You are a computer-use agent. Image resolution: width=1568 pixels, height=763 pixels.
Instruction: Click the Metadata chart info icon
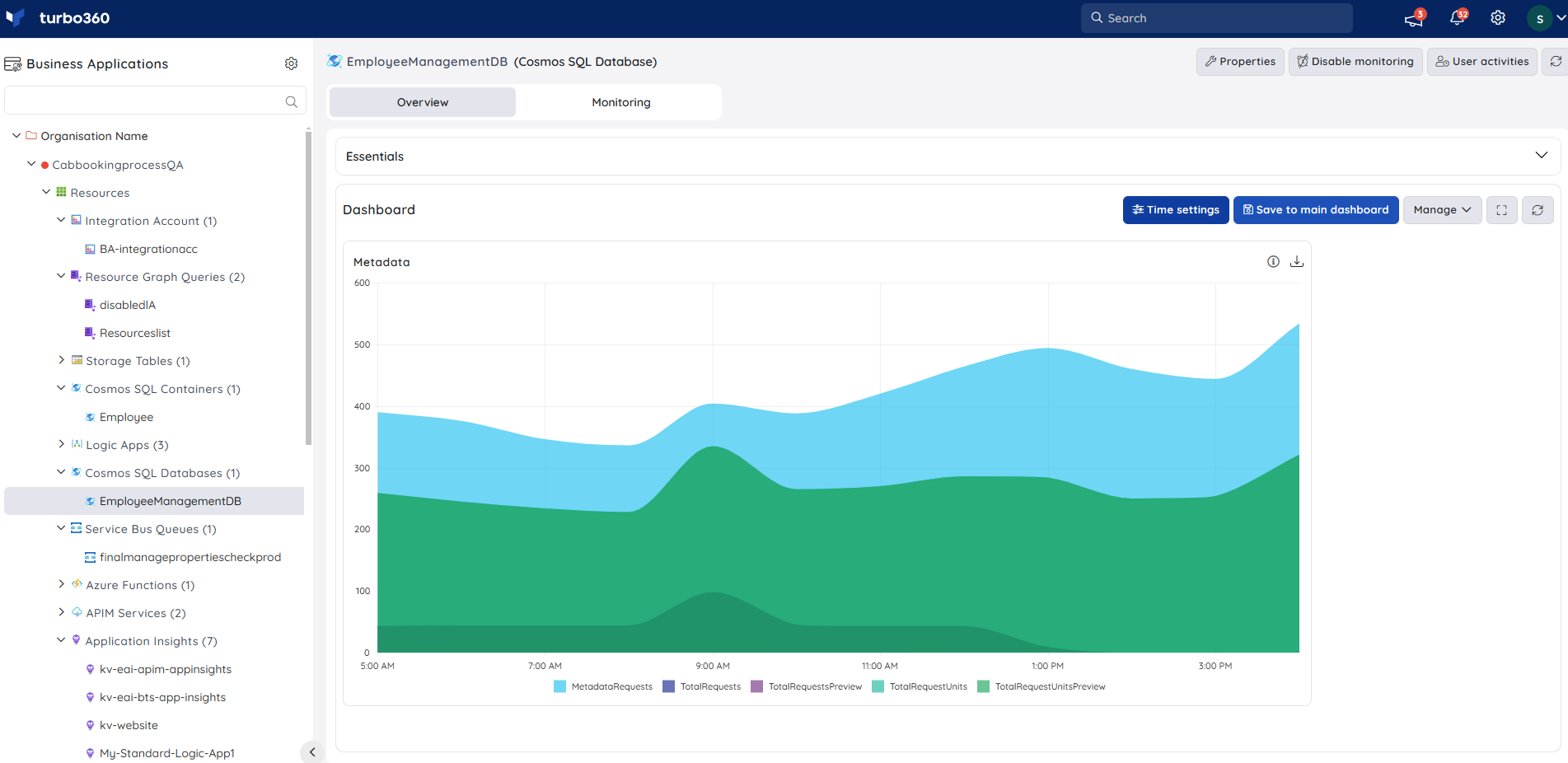coord(1273,261)
